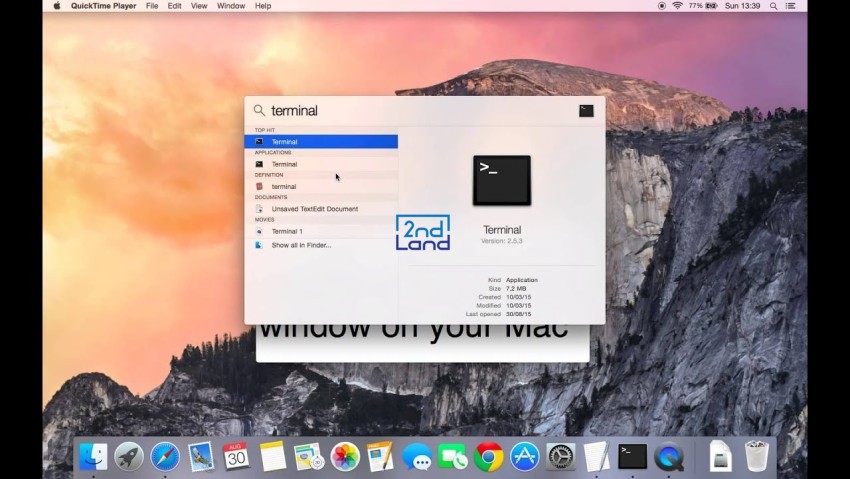Open TextEdit paper-and-pen icon in Dock
The height and width of the screenshot is (479, 850).
pos(596,456)
